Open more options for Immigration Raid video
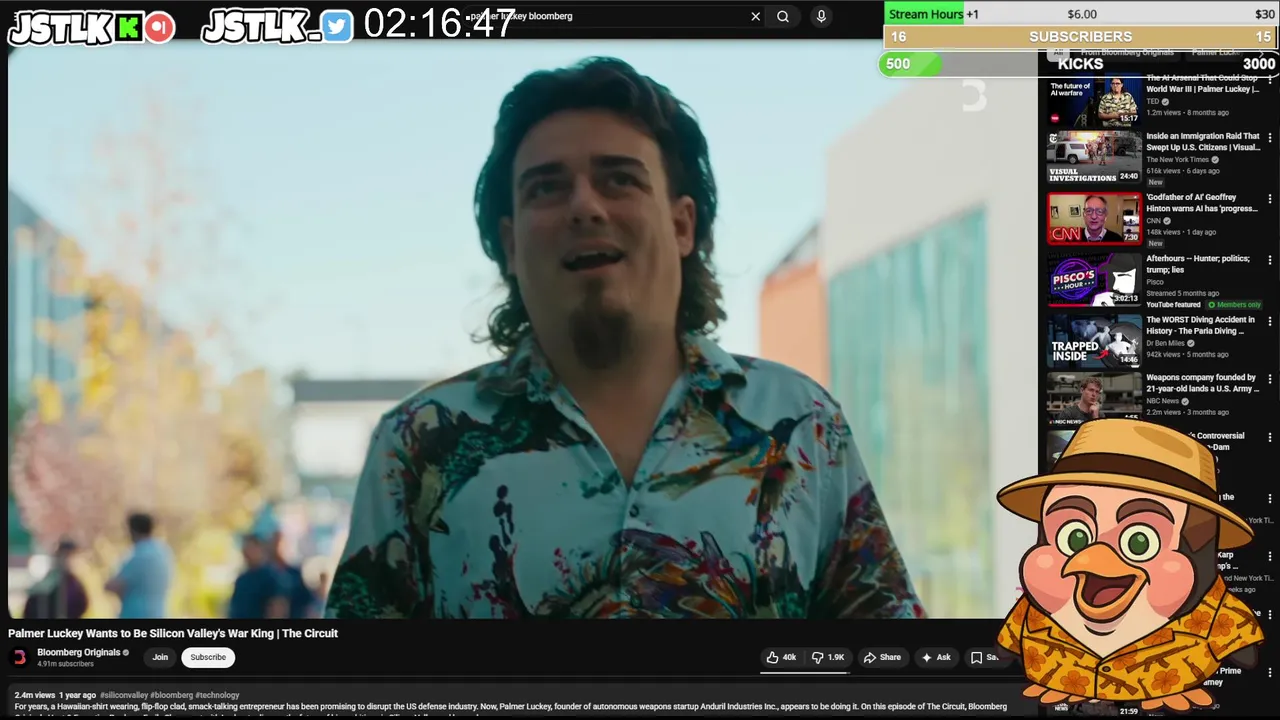 pos(1270,138)
